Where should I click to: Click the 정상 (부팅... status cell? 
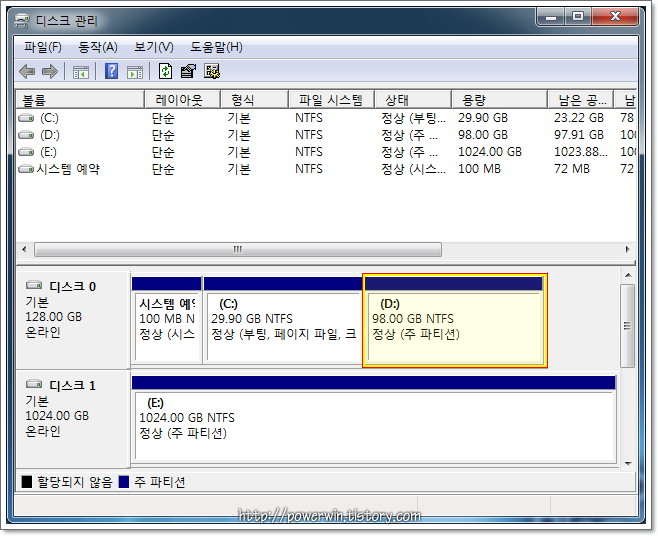pos(413,118)
